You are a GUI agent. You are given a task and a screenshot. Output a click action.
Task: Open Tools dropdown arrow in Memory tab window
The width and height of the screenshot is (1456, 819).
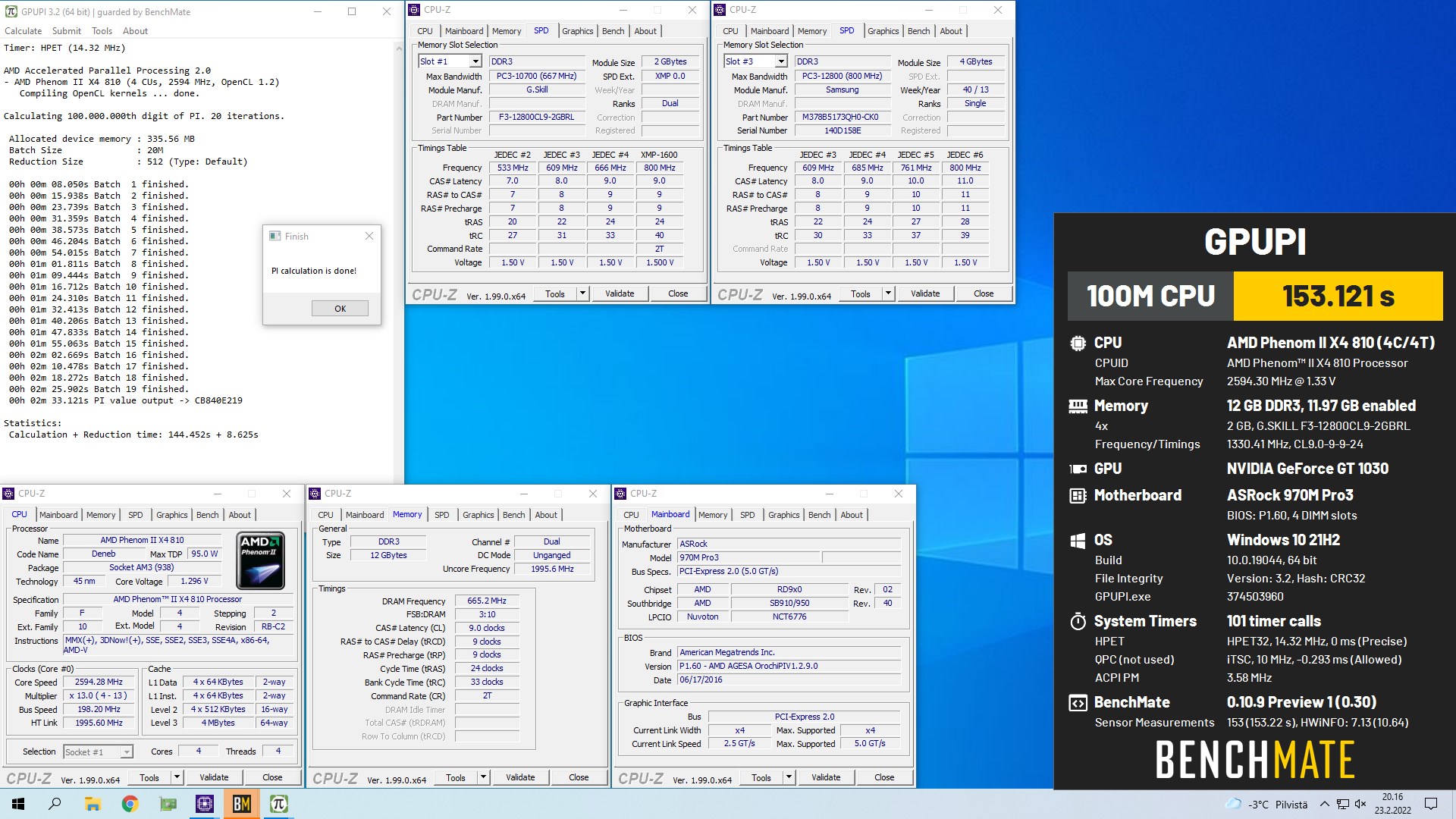tap(483, 777)
